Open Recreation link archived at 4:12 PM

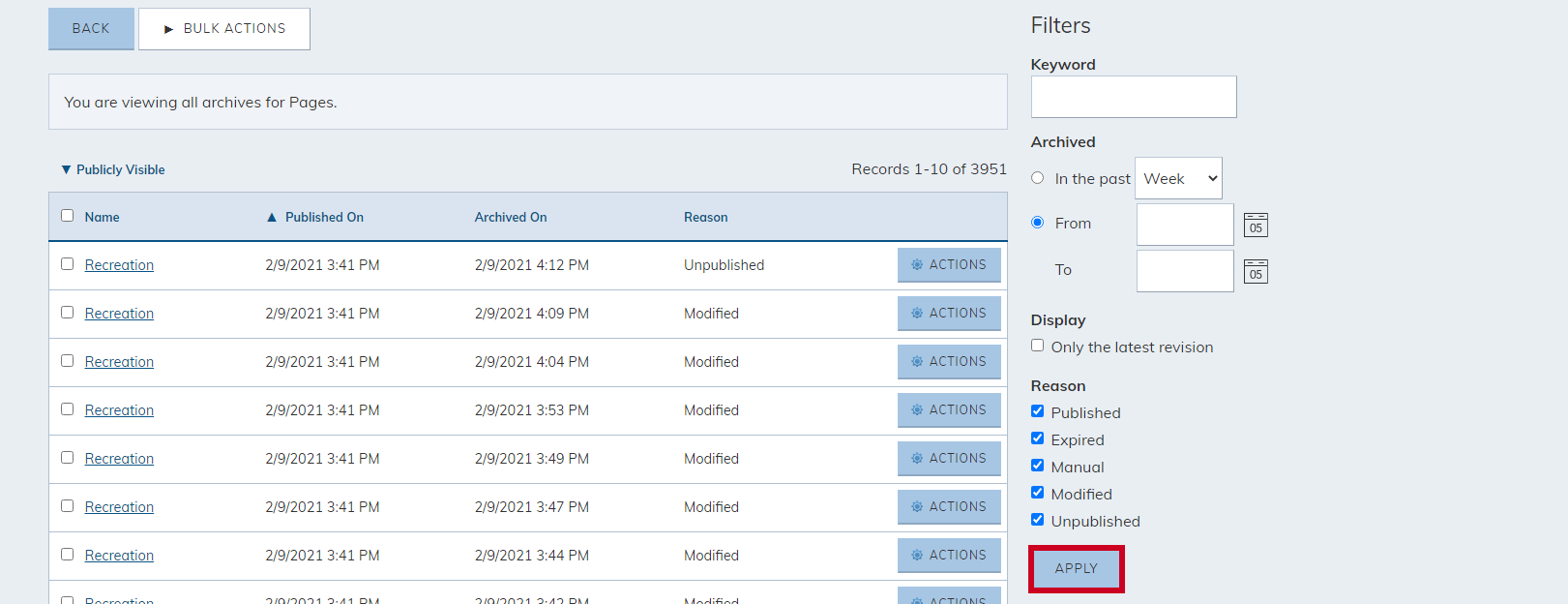[x=119, y=265]
